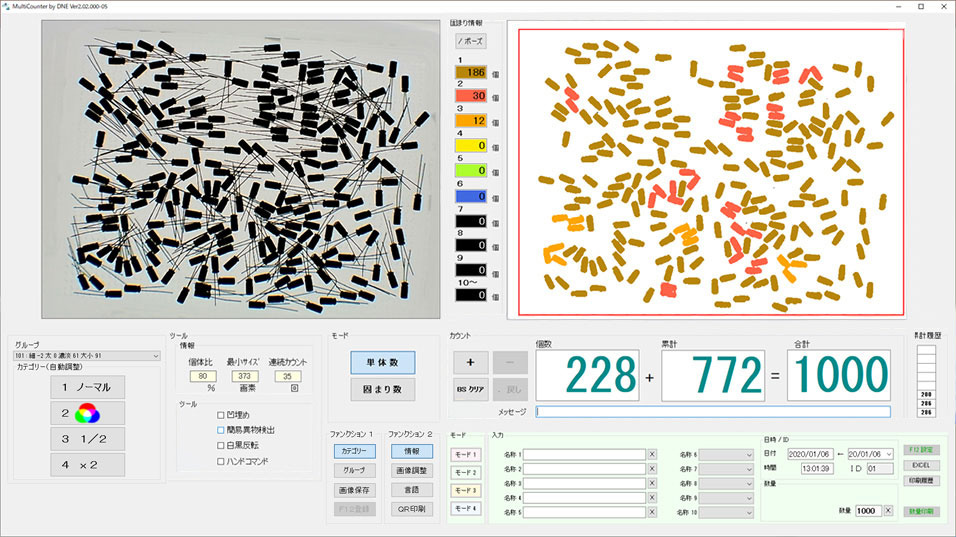Click the 戻し button

click(510, 389)
